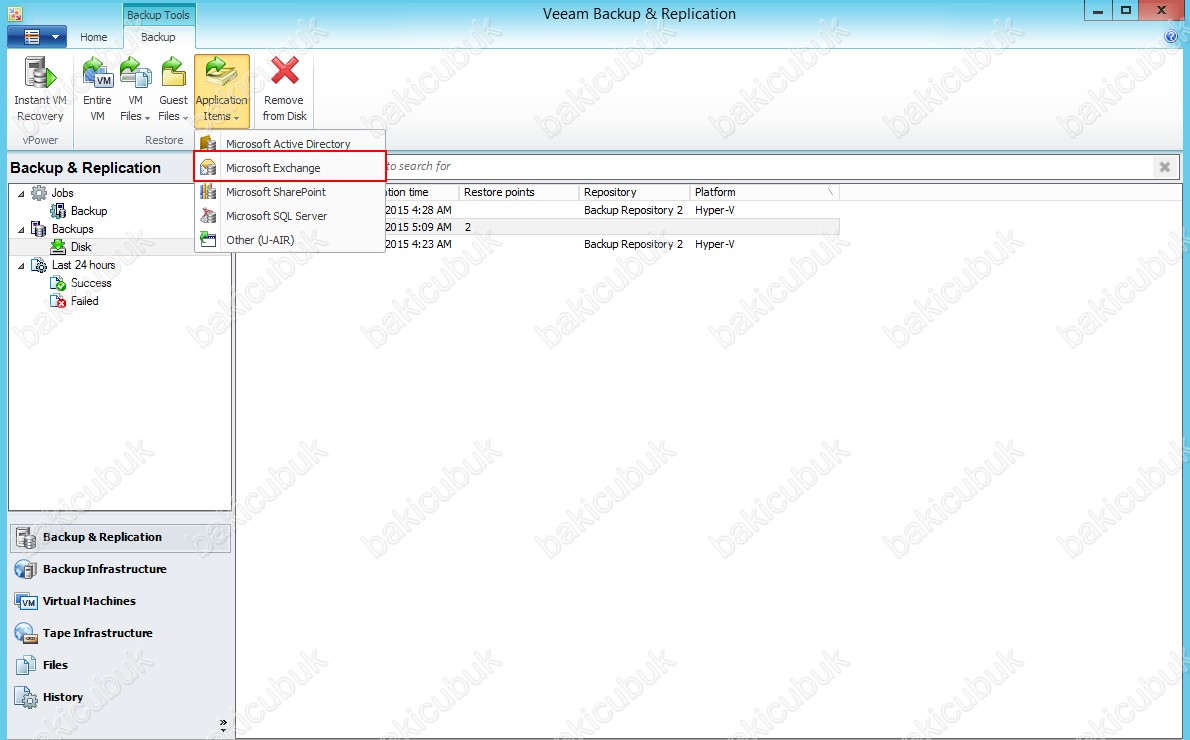Choose Microsoft Exchange from the menu
The width and height of the screenshot is (1190, 740).
pos(290,168)
